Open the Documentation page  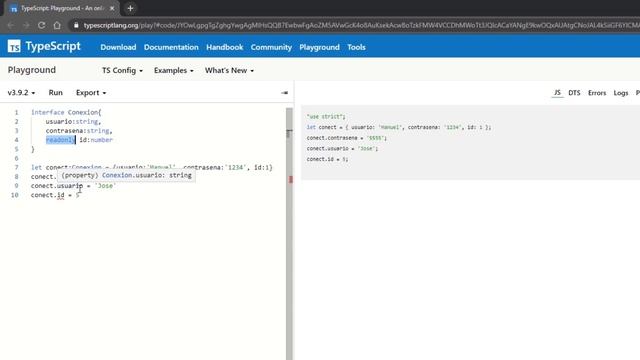(171, 47)
